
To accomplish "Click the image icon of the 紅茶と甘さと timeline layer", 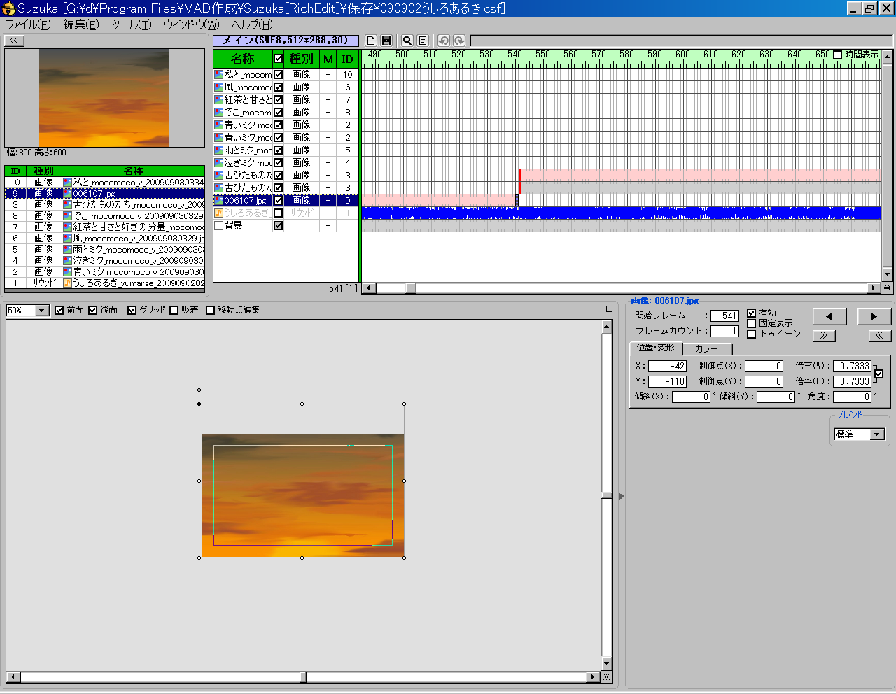I will 218,99.
